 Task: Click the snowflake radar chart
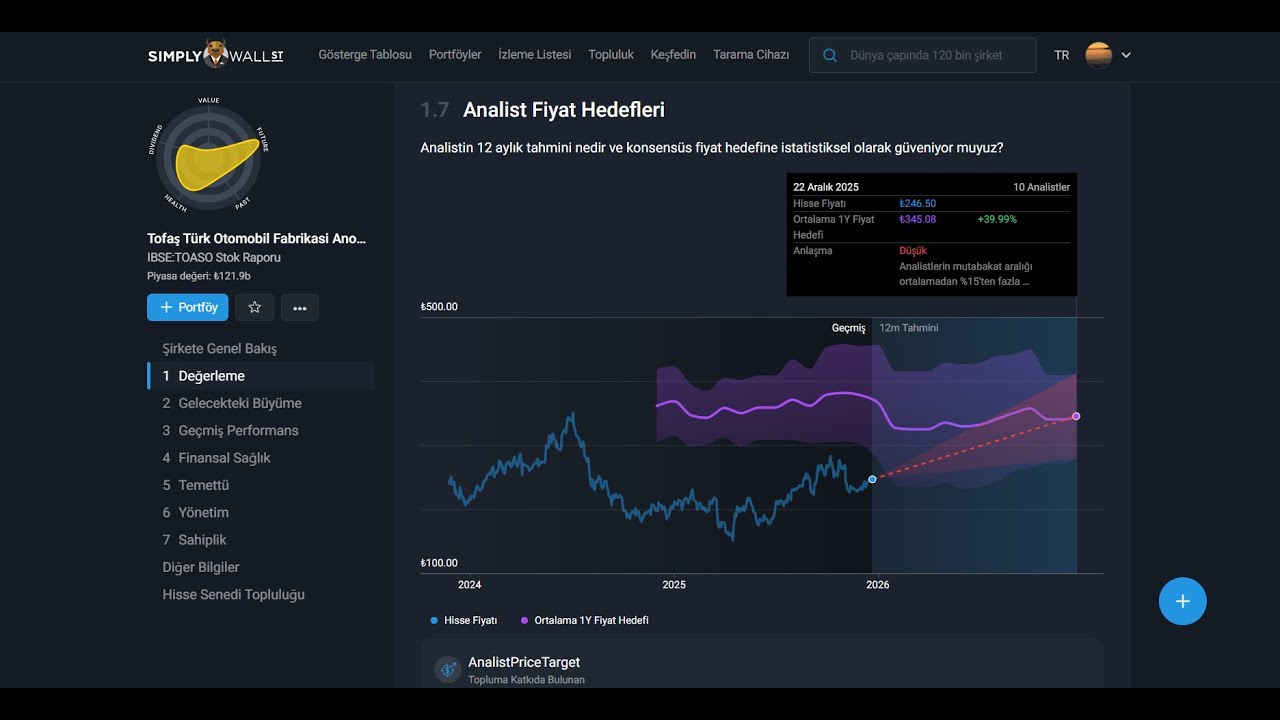208,158
